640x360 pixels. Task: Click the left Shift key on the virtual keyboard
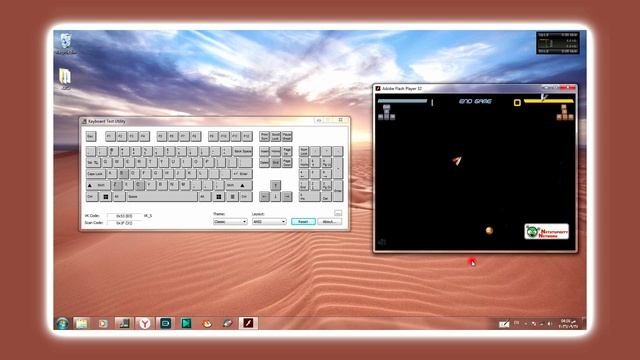[98, 185]
